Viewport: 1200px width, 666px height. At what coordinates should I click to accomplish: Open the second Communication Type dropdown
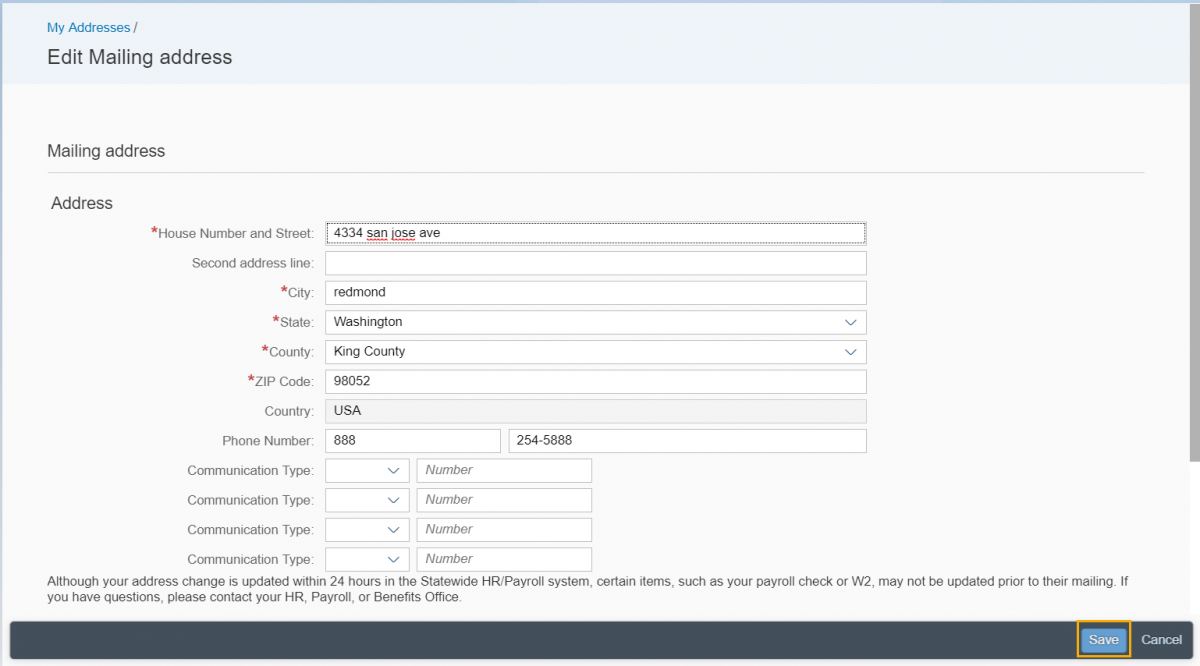[x=367, y=500]
